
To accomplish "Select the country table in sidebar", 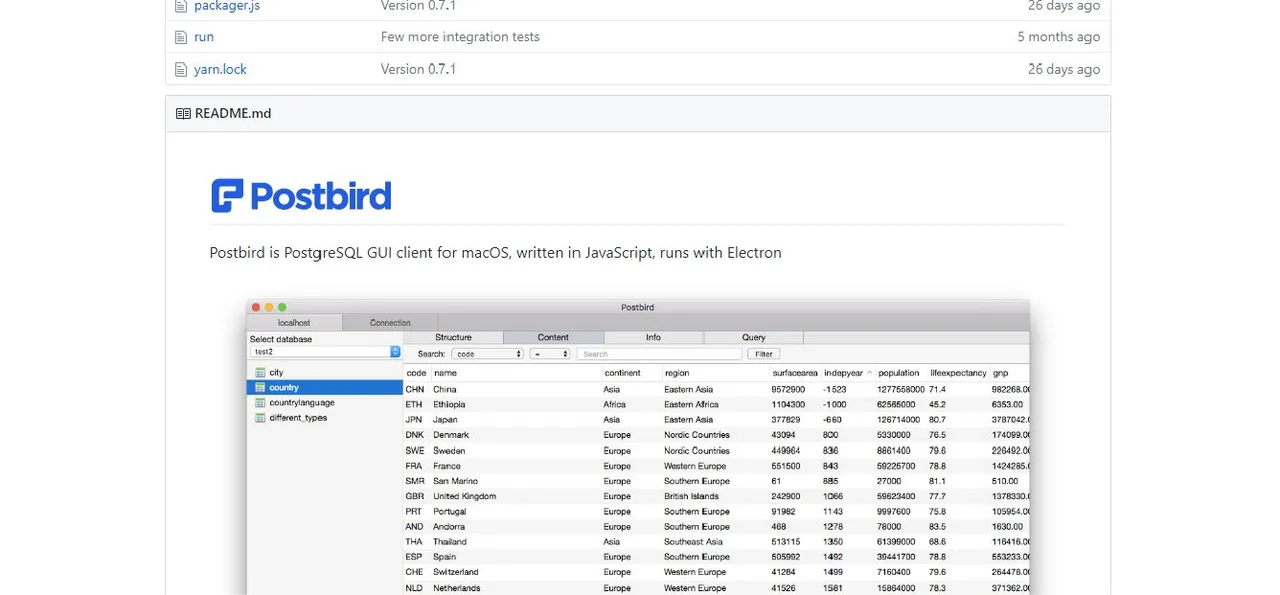I will point(324,387).
